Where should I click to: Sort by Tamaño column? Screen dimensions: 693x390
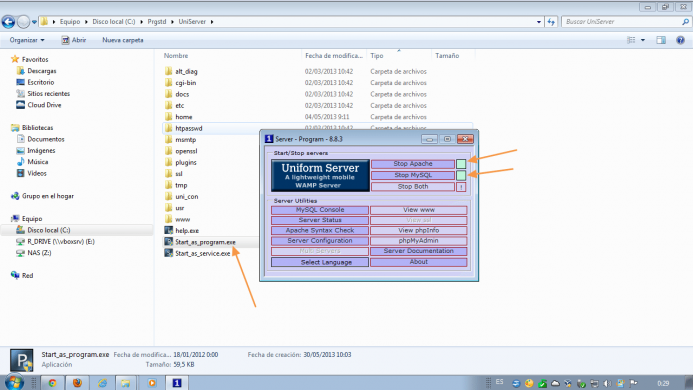[447, 56]
